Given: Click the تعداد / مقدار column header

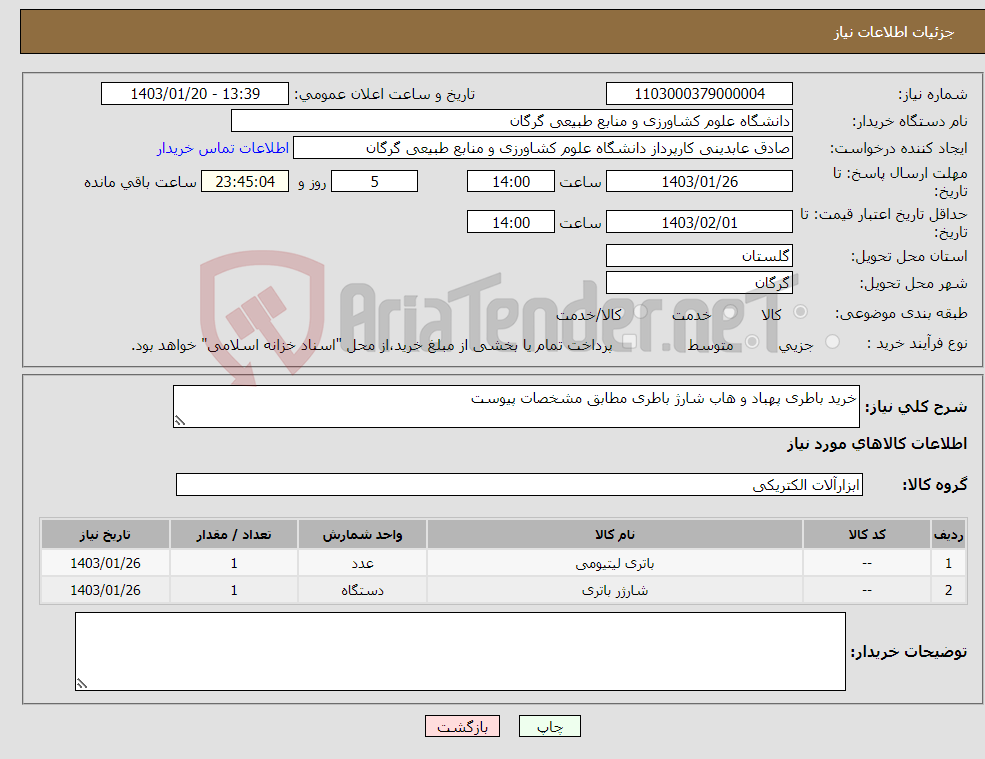Looking at the screenshot, I should point(234,535).
